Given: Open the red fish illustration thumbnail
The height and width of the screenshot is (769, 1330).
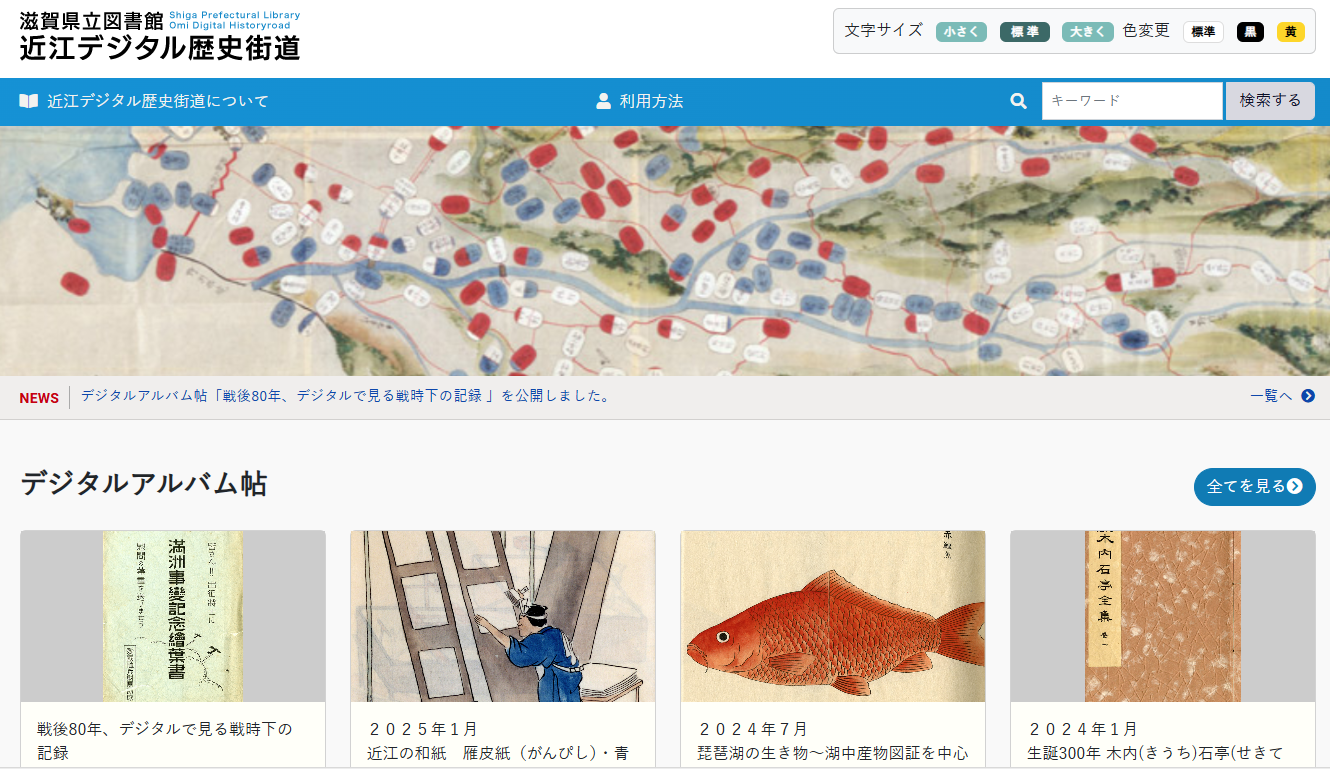Looking at the screenshot, I should click(x=833, y=616).
